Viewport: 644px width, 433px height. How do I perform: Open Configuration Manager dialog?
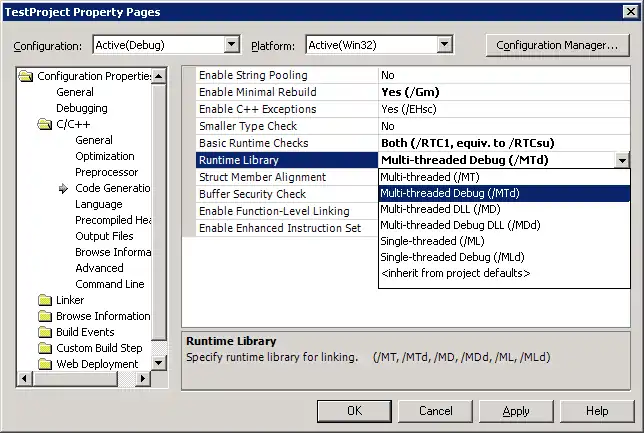pos(557,45)
